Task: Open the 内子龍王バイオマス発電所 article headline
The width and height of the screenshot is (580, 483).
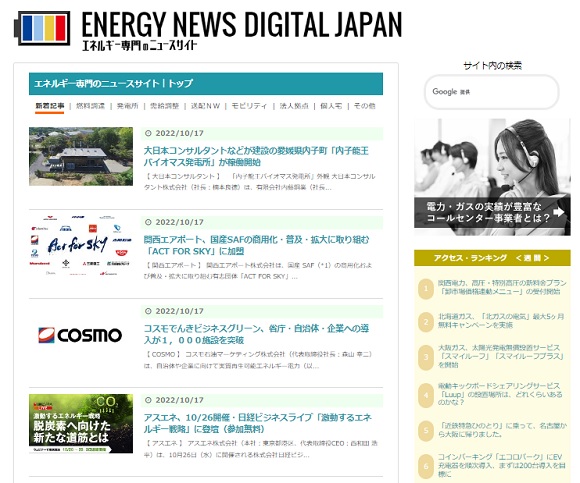Action: pos(256,156)
